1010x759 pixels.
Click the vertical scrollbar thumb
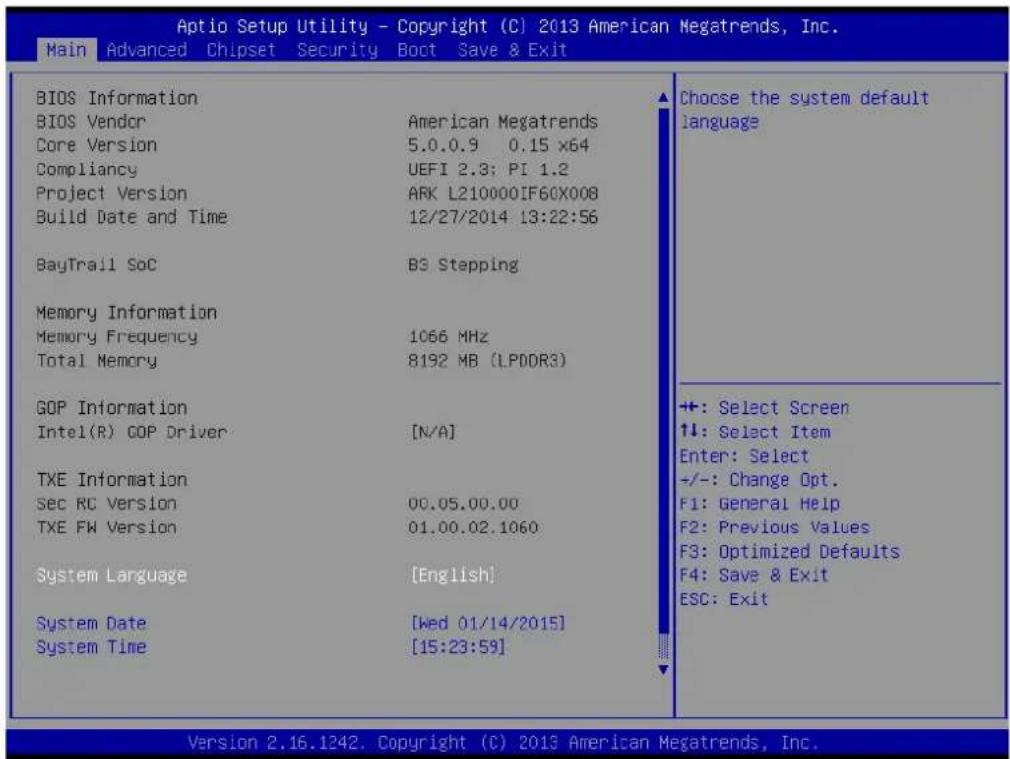tap(663, 370)
